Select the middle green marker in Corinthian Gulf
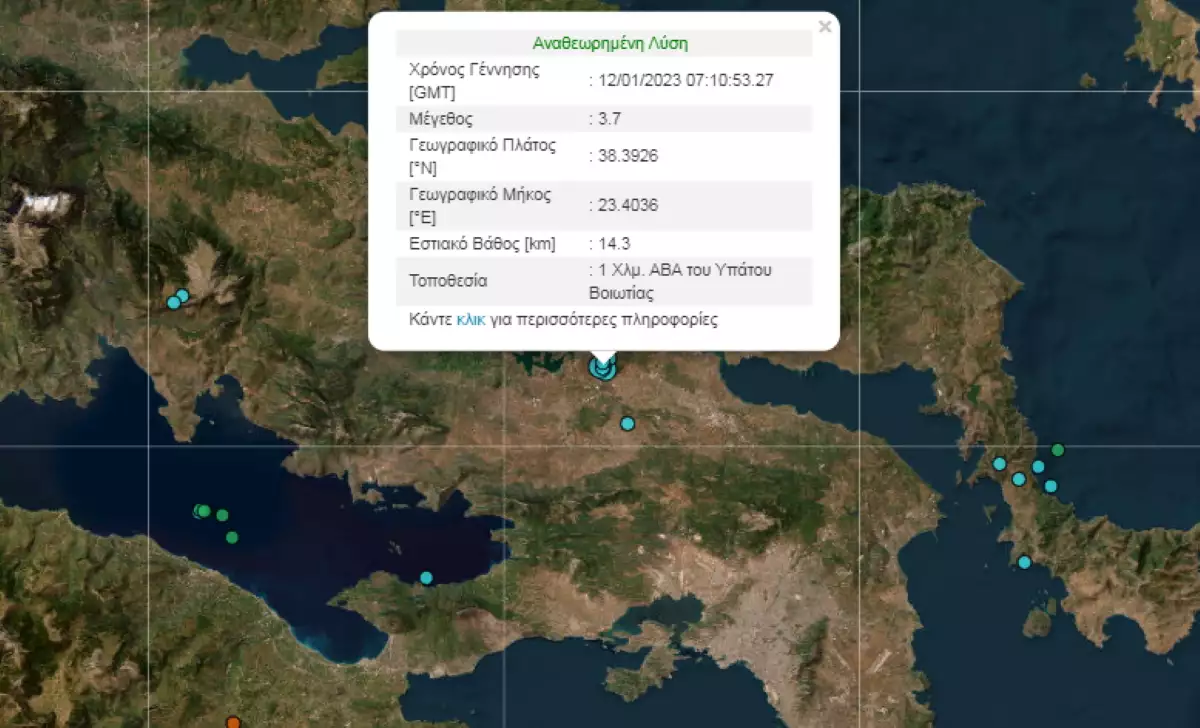 point(222,515)
